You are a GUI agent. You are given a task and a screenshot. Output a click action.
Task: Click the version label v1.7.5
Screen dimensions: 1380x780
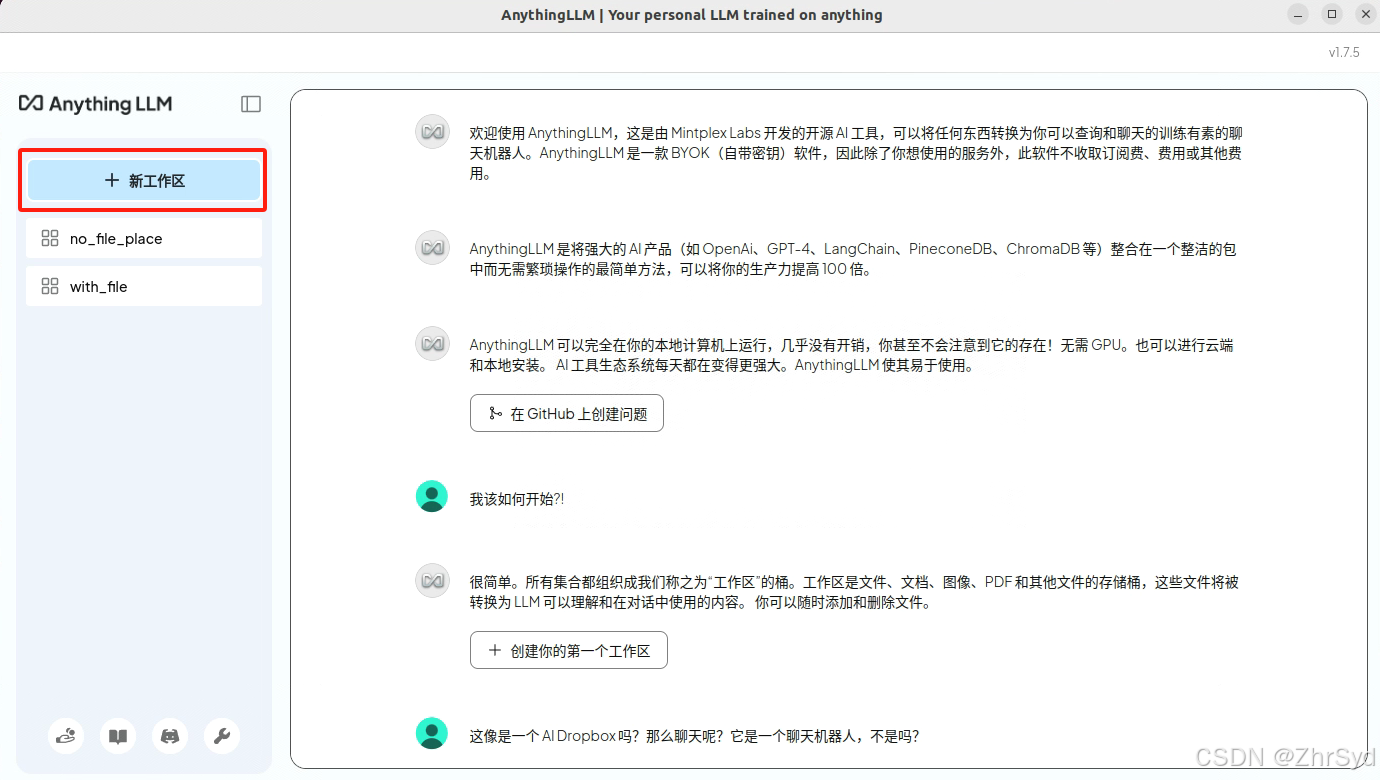1344,52
